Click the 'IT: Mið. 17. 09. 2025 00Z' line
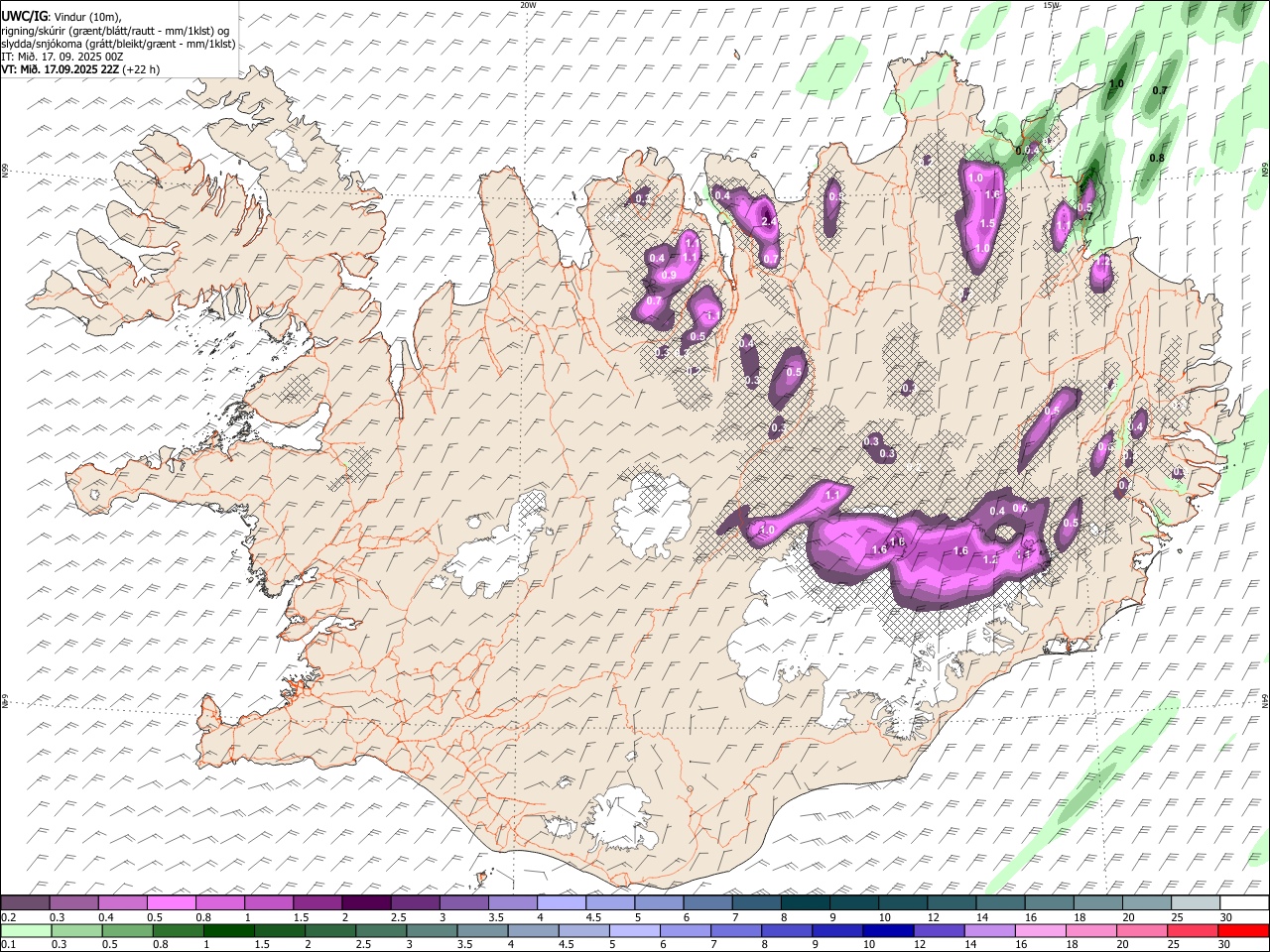Screen dimensions: 1270x952 coord(63,57)
